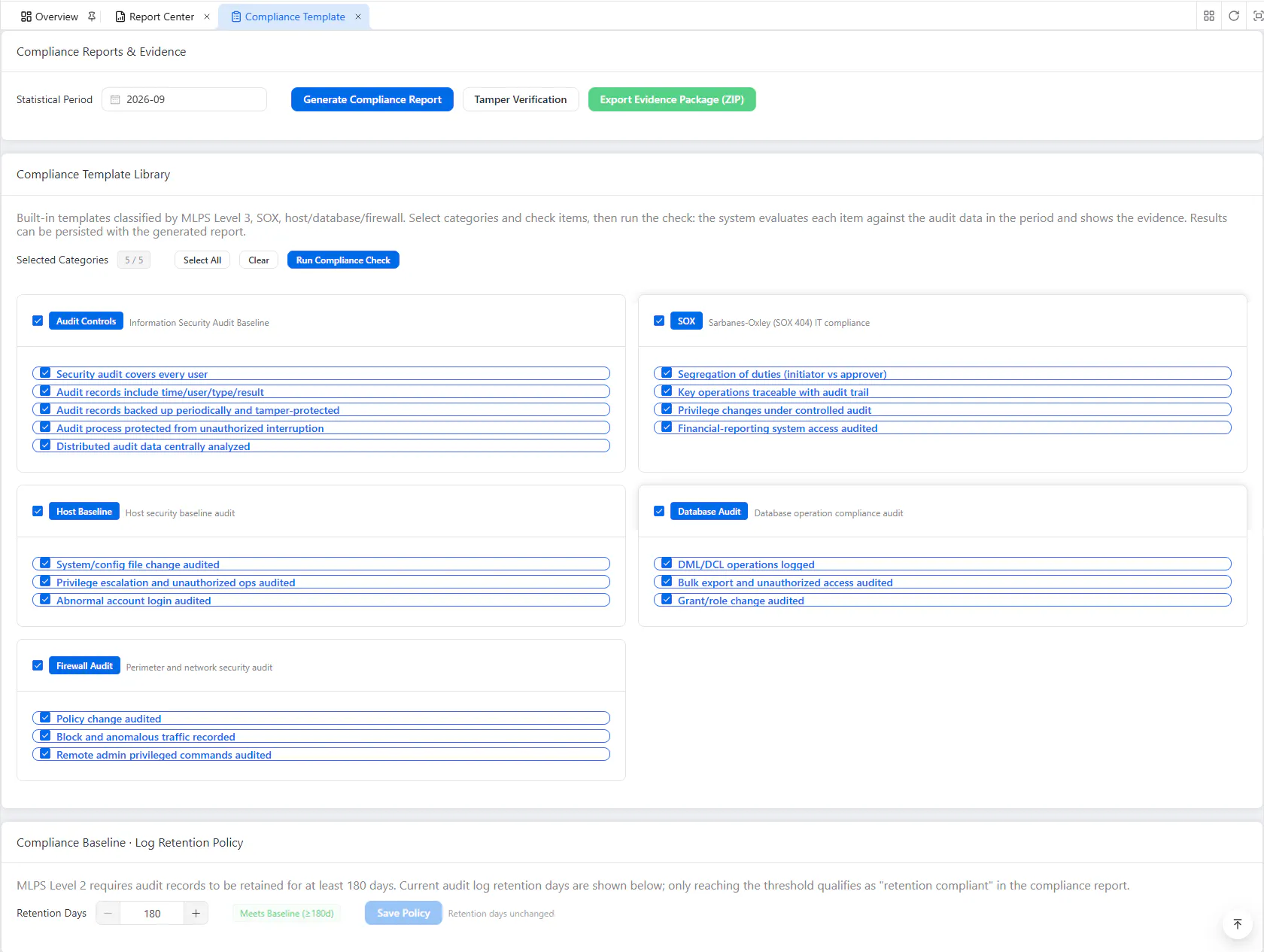Screen dimensions: 1264x952
Task: Open the Statistical Period date field
Action: 184,99
